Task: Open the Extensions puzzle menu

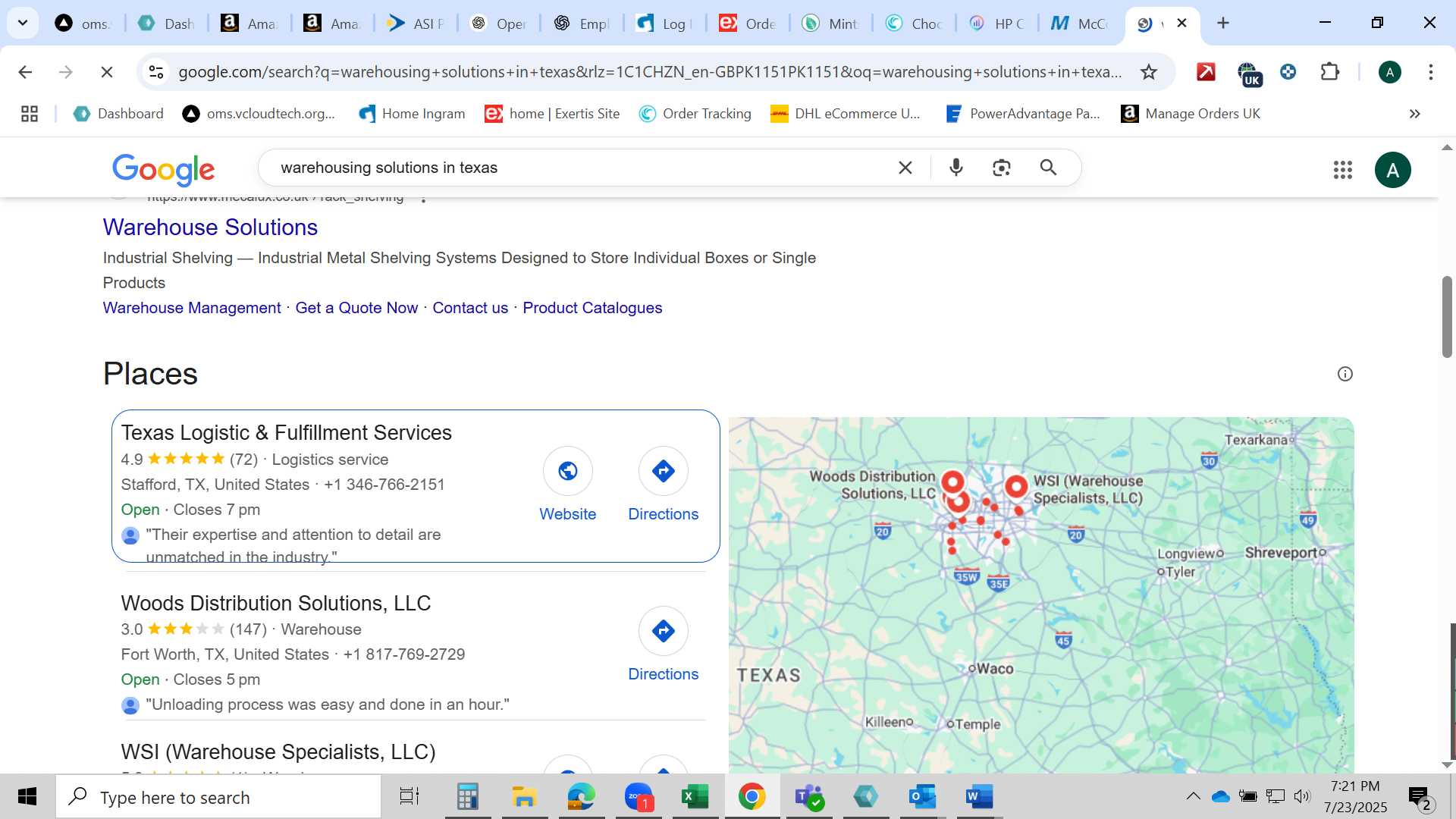Action: 1330,72
